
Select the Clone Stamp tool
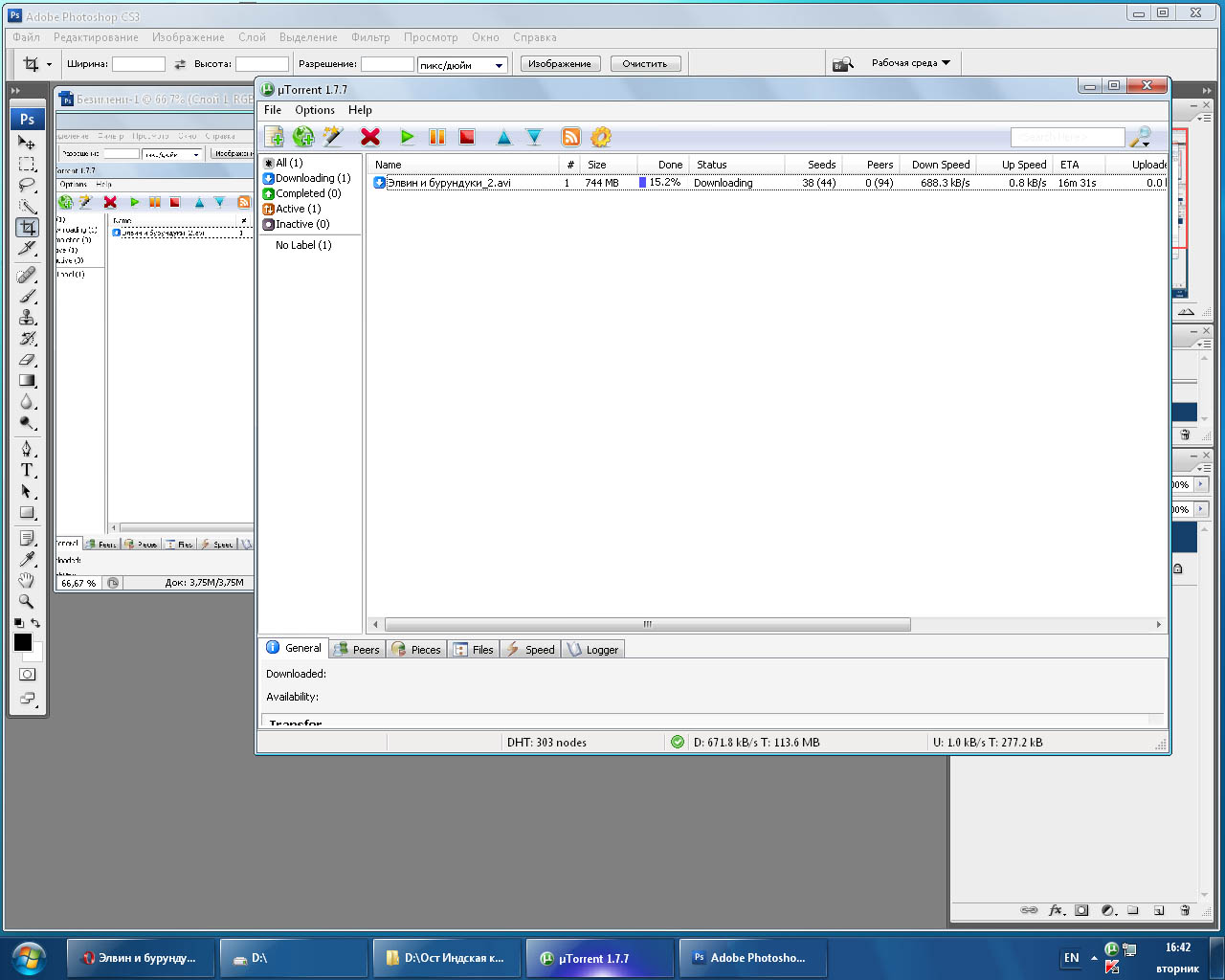(x=27, y=318)
